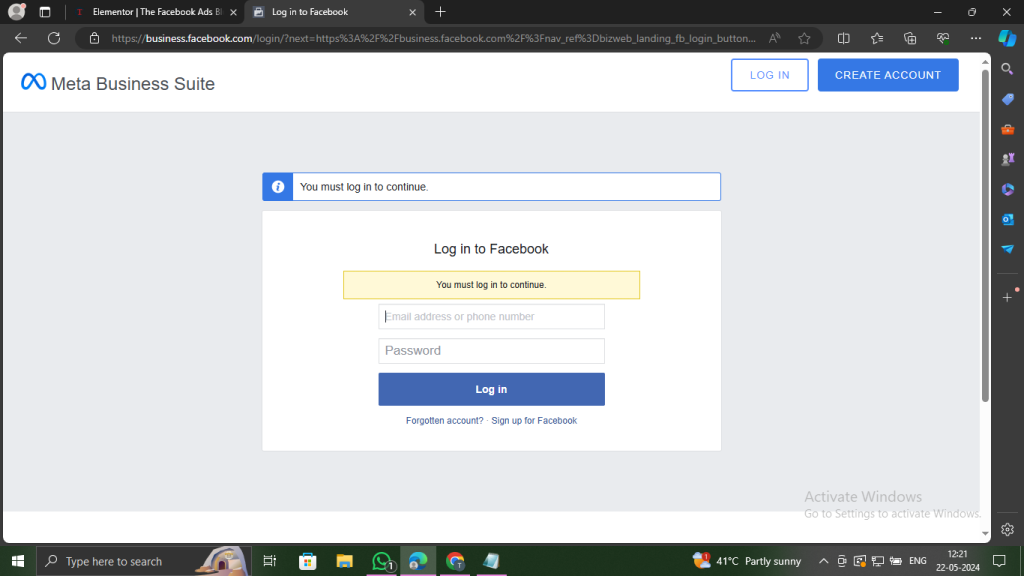Image resolution: width=1024 pixels, height=576 pixels.
Task: Open Edge profile avatar icon
Action: coord(16,12)
